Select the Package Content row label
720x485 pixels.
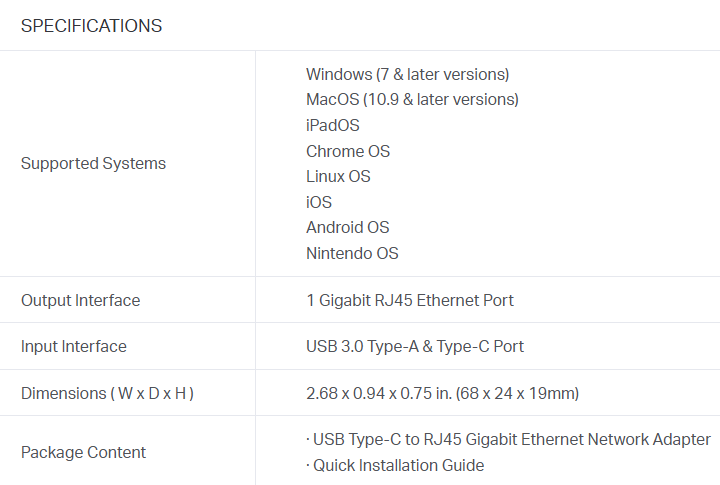[83, 452]
